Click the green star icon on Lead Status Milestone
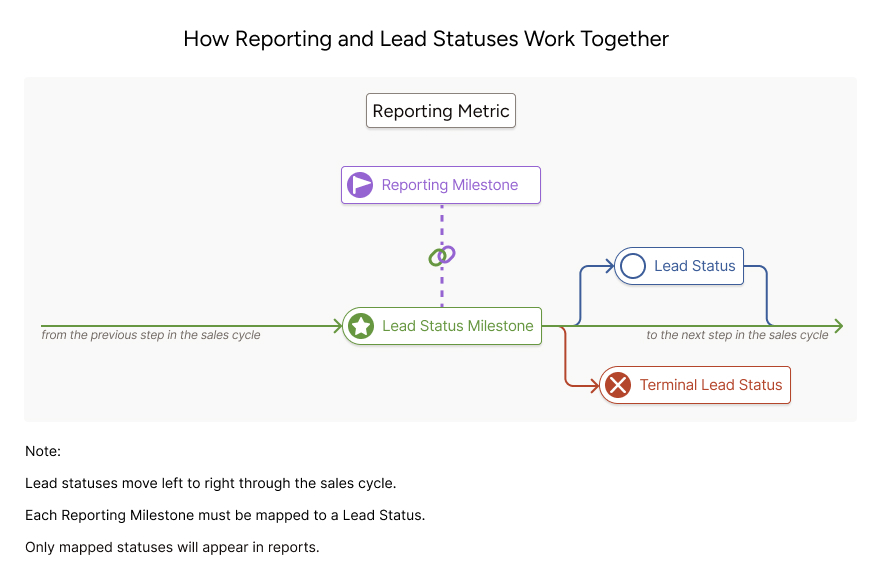This screenshot has width=881, height=581. 361,326
